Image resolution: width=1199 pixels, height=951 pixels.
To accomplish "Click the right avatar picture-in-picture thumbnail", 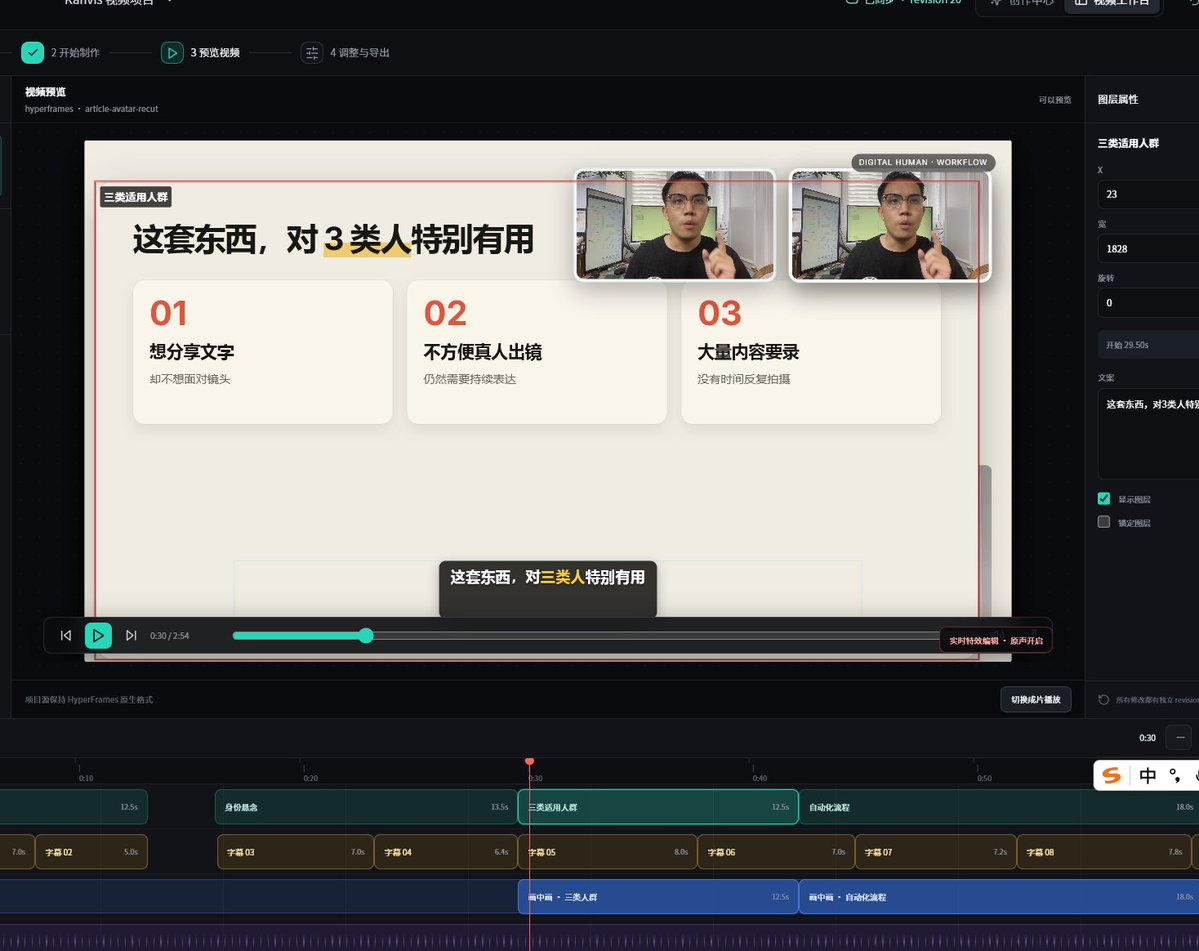I will (890, 225).
